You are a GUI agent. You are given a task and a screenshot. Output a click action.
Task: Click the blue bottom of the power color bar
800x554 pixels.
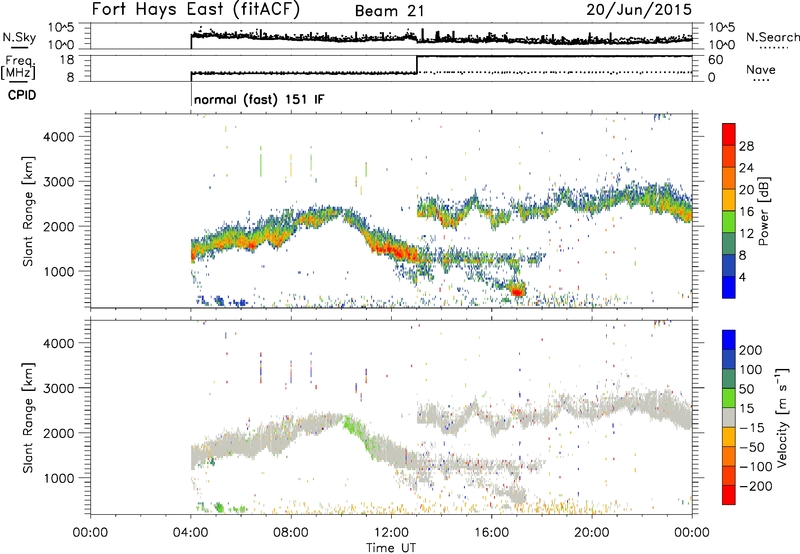[728, 287]
